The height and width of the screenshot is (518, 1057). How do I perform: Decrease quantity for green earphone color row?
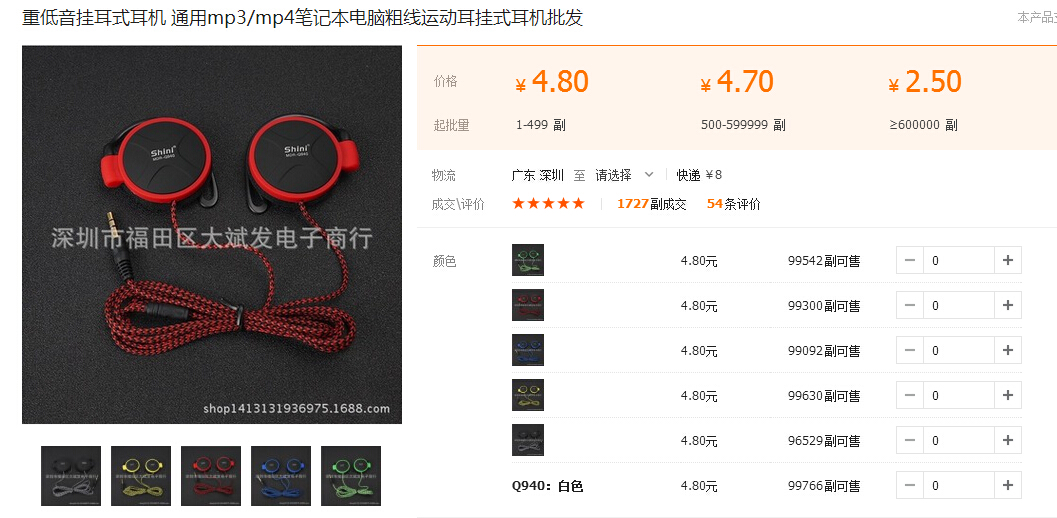(x=910, y=260)
